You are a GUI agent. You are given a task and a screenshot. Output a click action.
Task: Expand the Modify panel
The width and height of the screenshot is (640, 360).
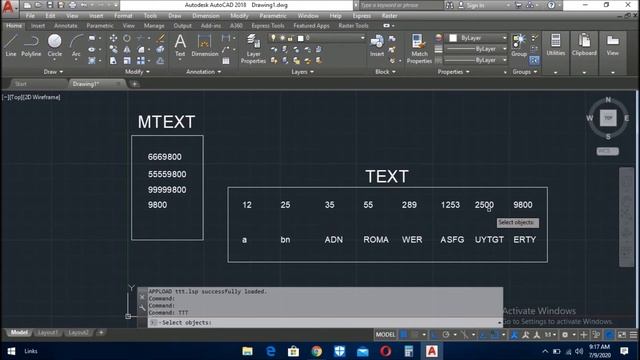[x=137, y=72]
